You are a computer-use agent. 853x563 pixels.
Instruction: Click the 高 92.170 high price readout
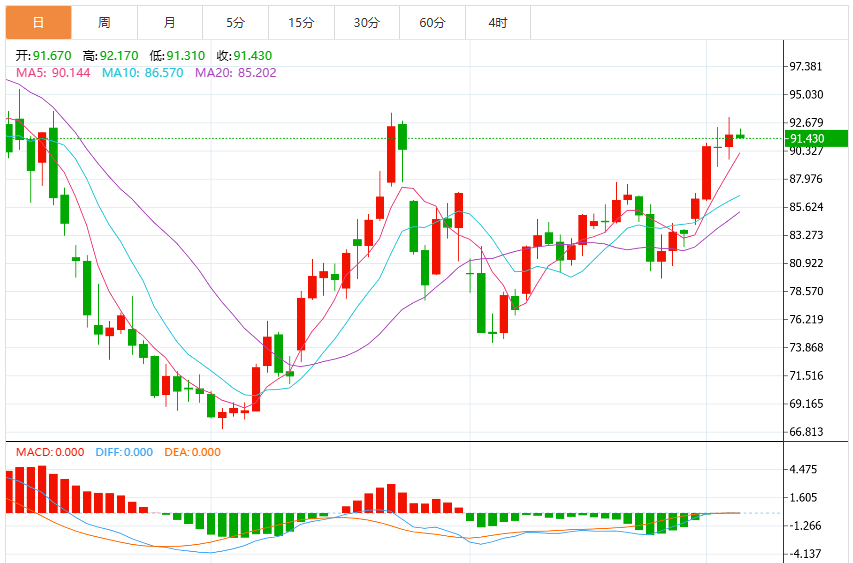(x=111, y=55)
